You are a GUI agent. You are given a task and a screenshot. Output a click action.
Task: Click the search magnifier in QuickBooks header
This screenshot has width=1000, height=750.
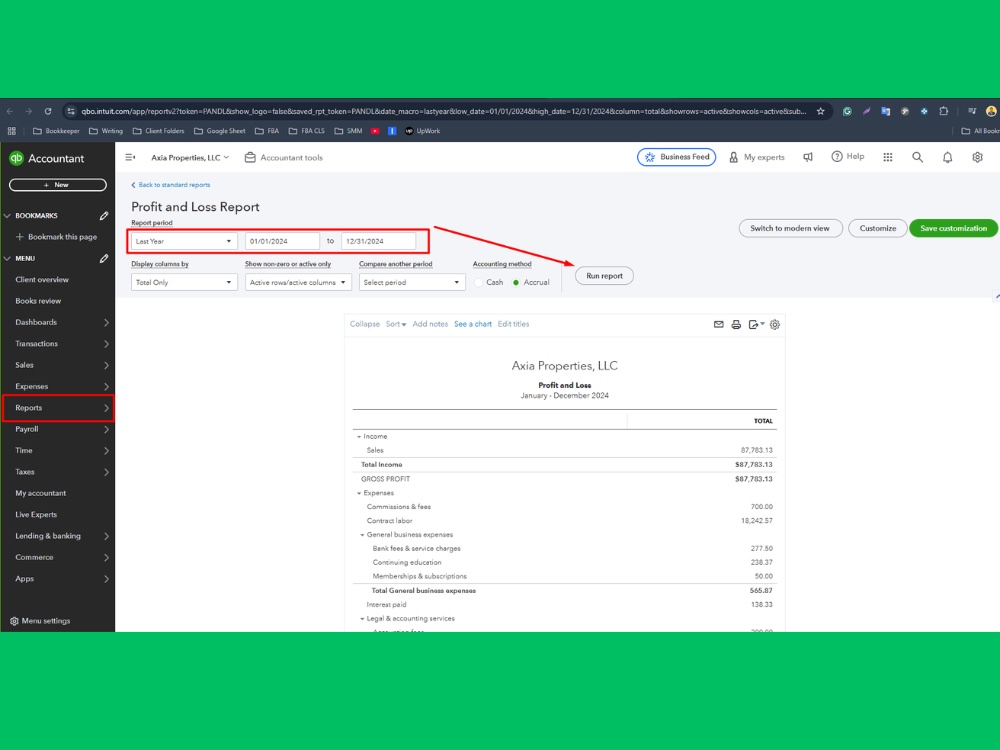tap(917, 157)
